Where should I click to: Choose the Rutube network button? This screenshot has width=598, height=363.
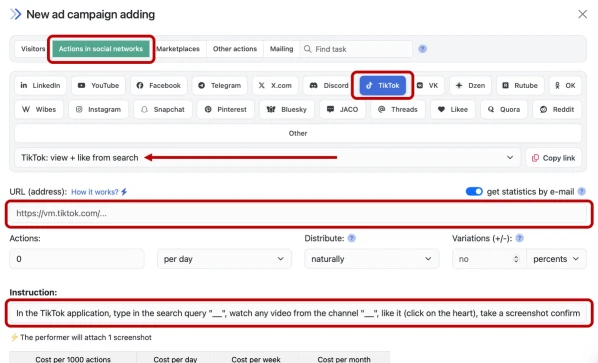click(x=520, y=85)
